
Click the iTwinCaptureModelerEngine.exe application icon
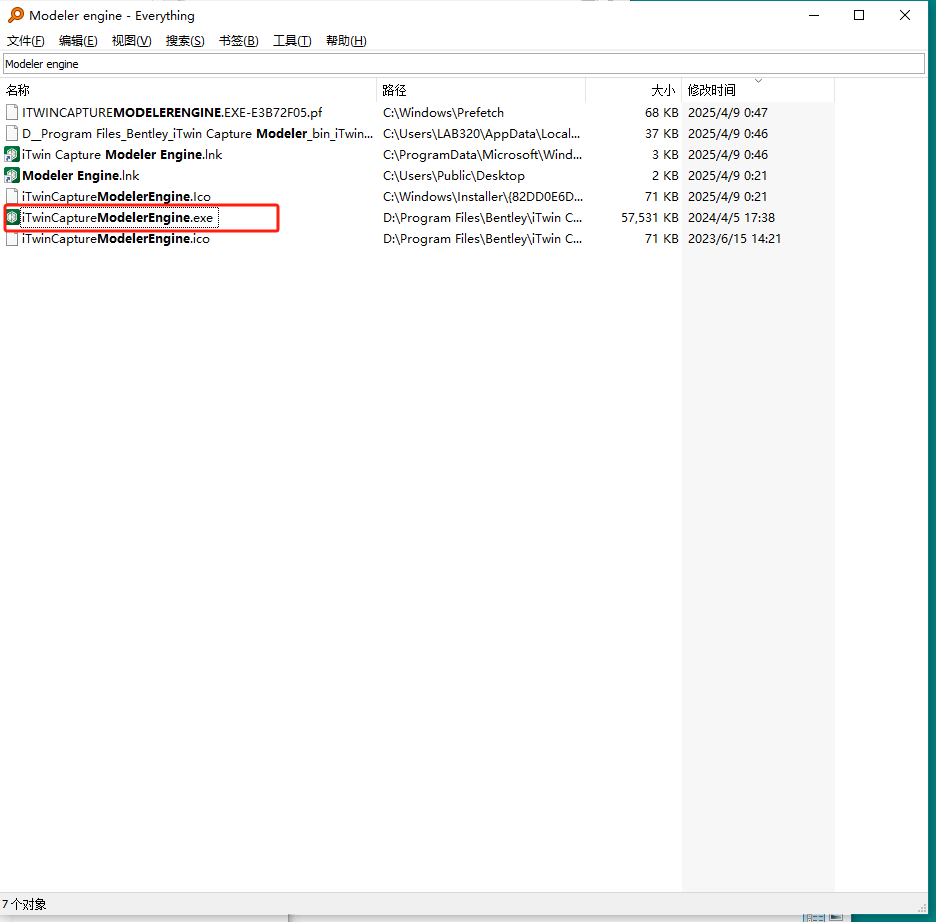12,217
